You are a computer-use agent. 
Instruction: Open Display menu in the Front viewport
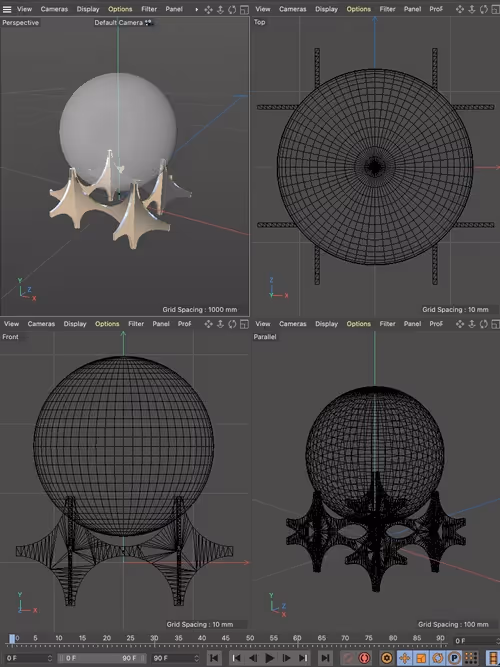pos(75,324)
